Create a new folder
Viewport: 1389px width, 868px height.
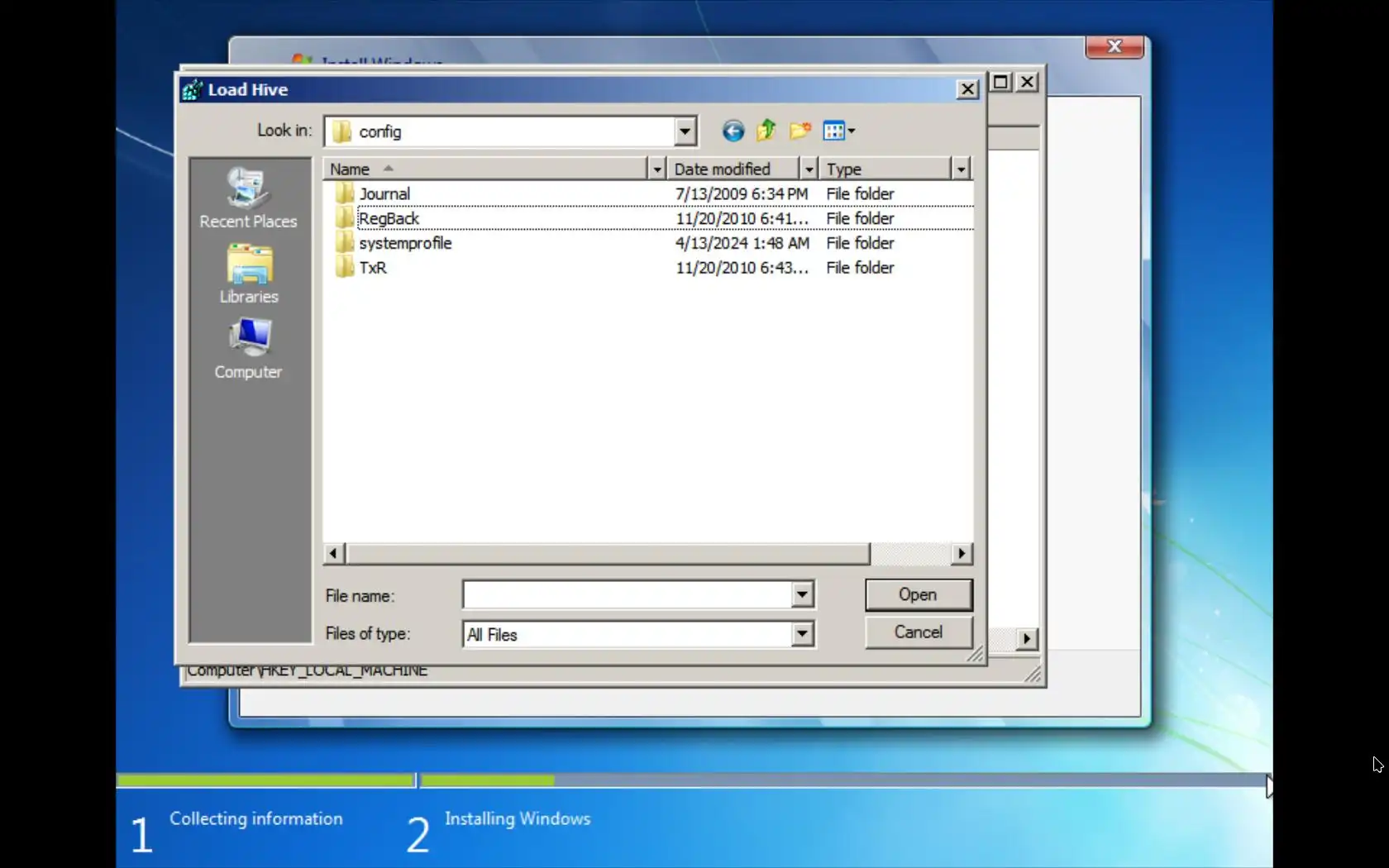(x=800, y=131)
